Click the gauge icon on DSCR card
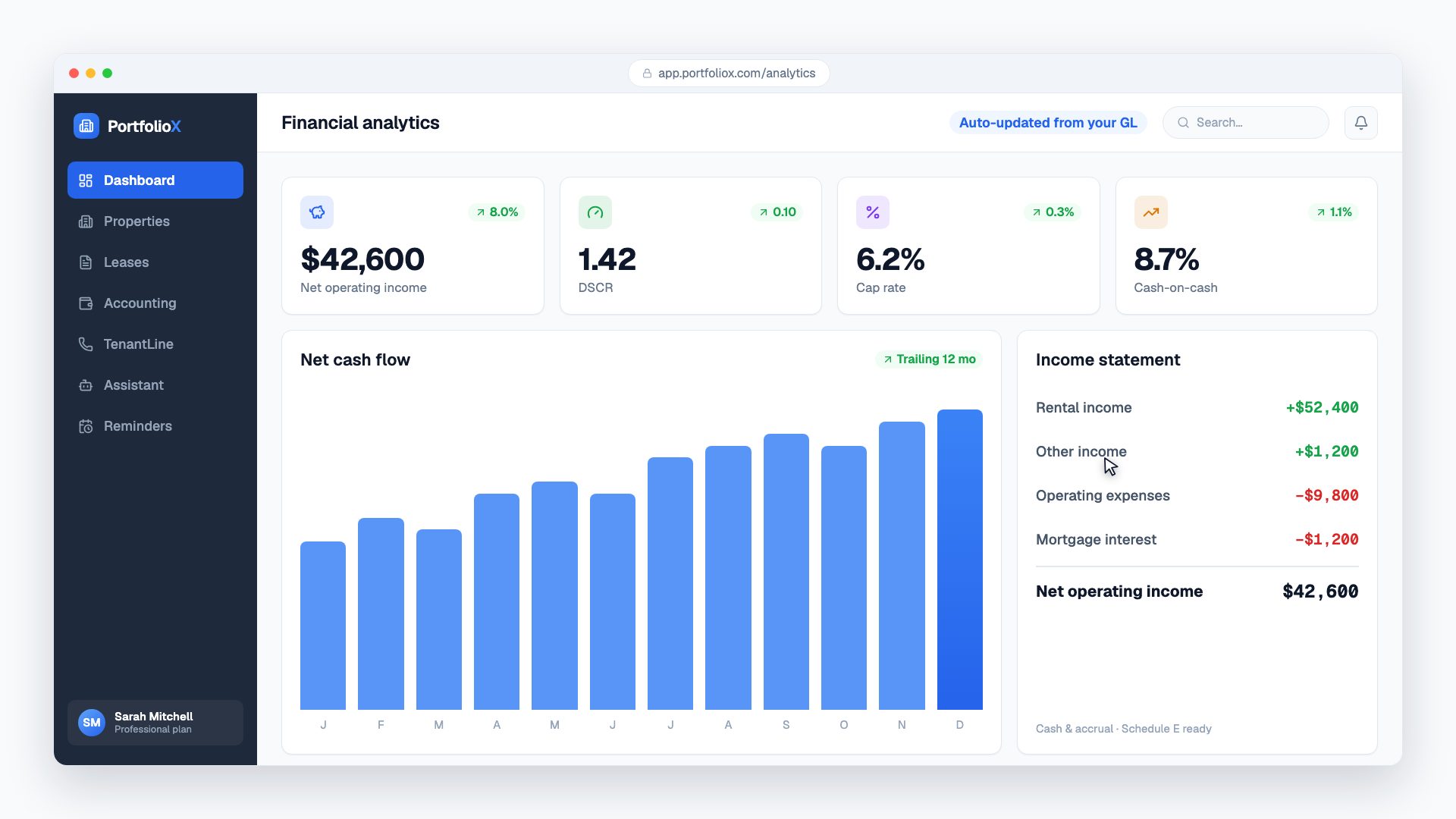The height and width of the screenshot is (819, 1456). (595, 212)
